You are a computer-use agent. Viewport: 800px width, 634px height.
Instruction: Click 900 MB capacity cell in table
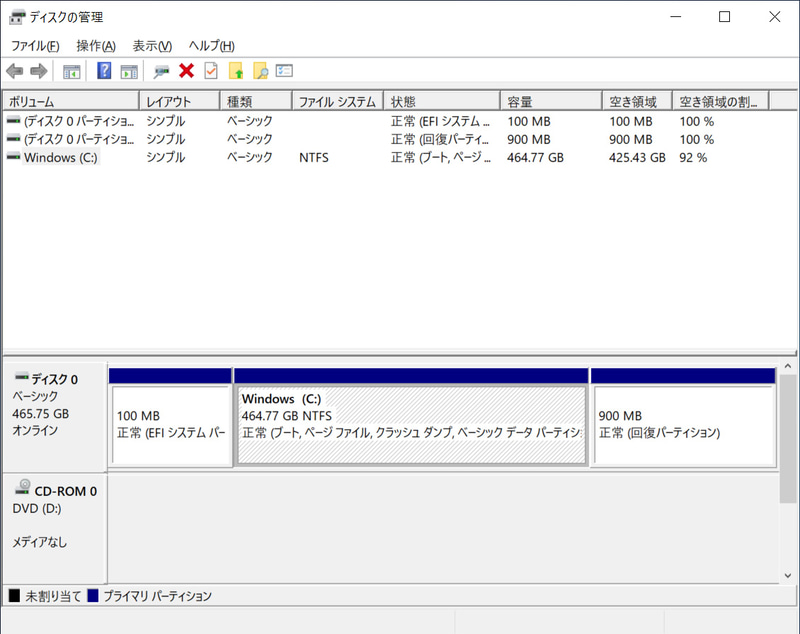(x=529, y=139)
